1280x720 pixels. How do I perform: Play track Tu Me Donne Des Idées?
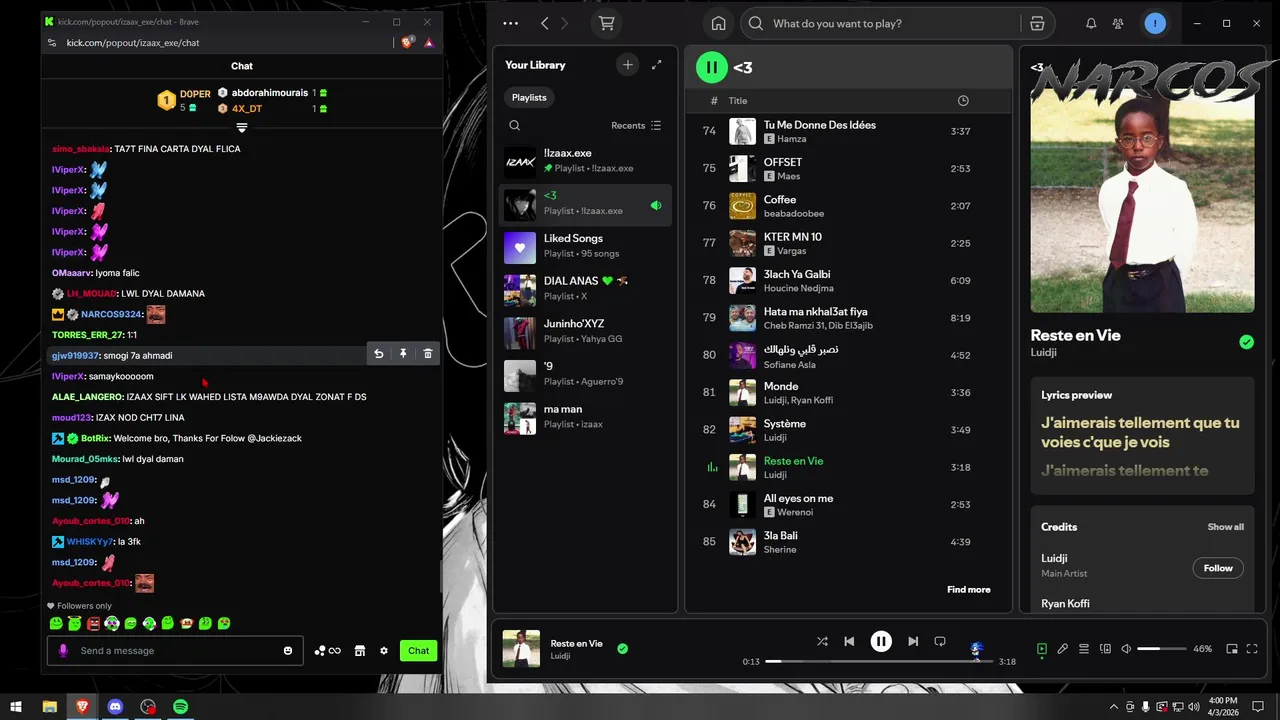848,131
